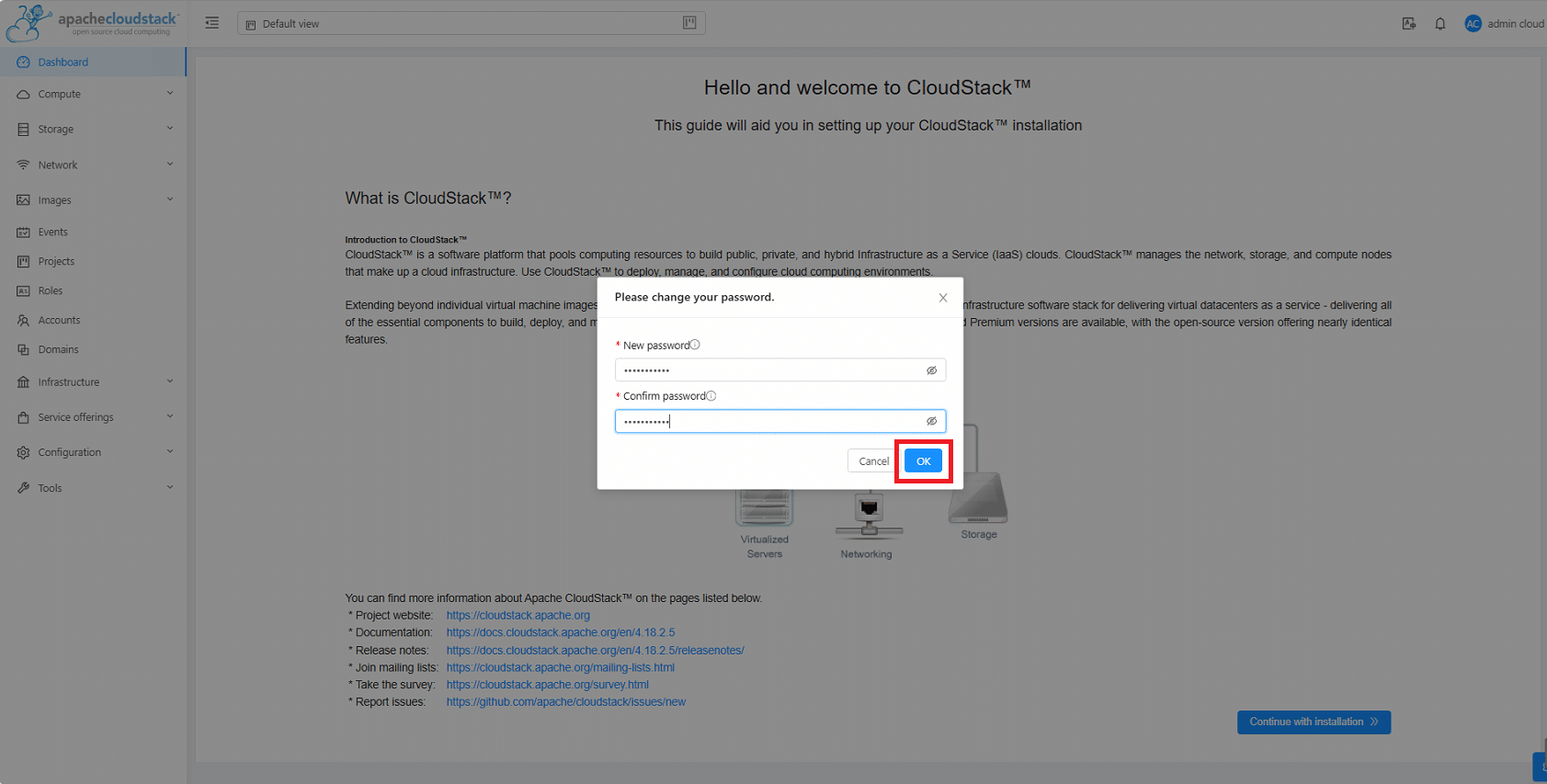Open the notifications bell icon

tap(1440, 24)
